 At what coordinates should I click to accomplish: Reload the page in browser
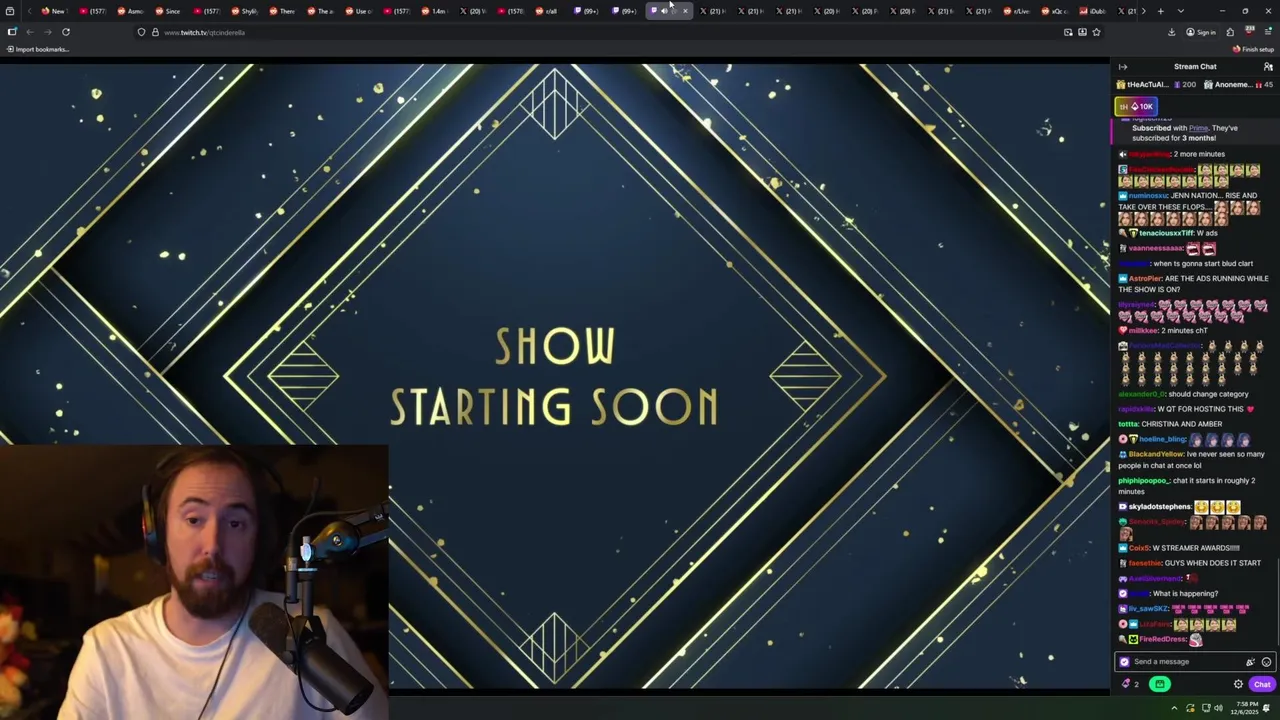(x=66, y=32)
